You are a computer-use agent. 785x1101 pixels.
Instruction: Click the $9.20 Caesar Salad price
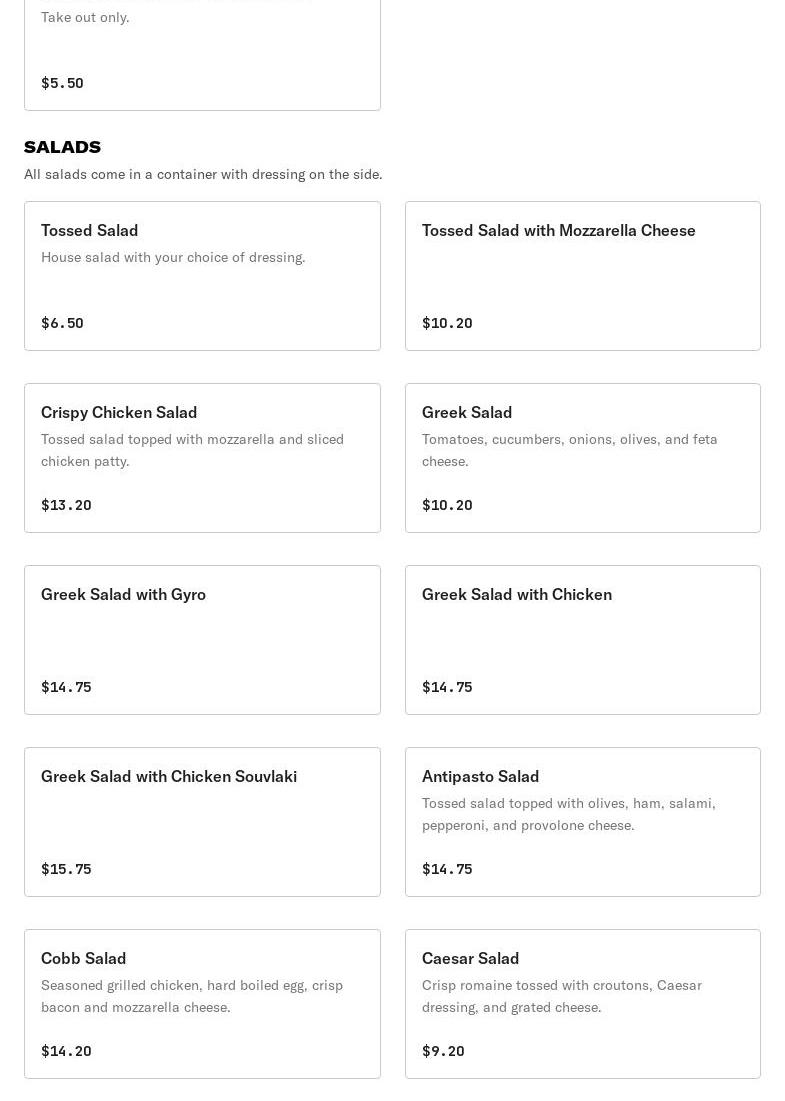(x=443, y=1051)
